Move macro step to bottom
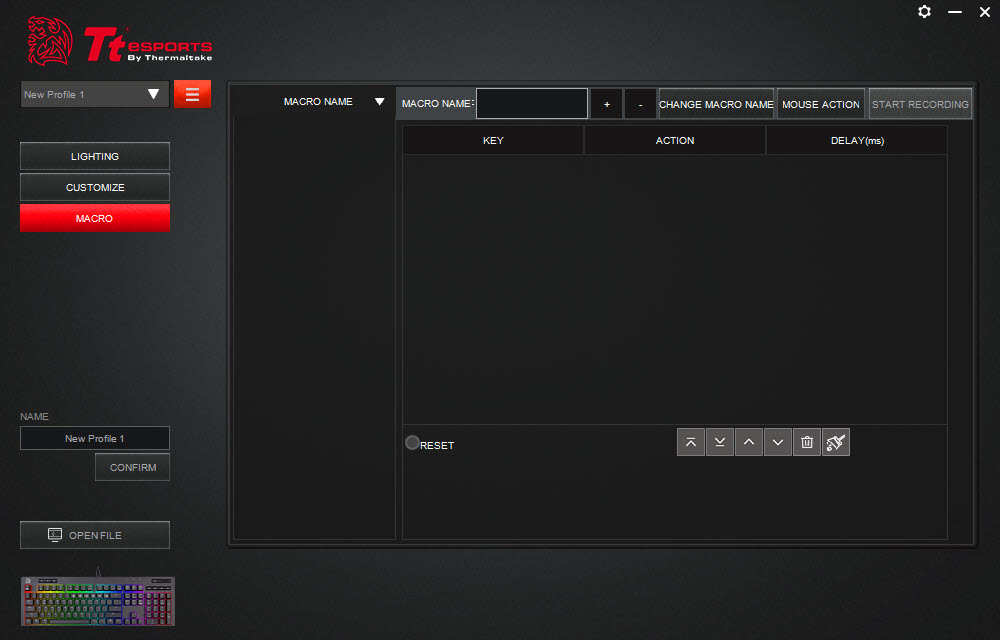This screenshot has width=1000, height=640. (x=719, y=442)
